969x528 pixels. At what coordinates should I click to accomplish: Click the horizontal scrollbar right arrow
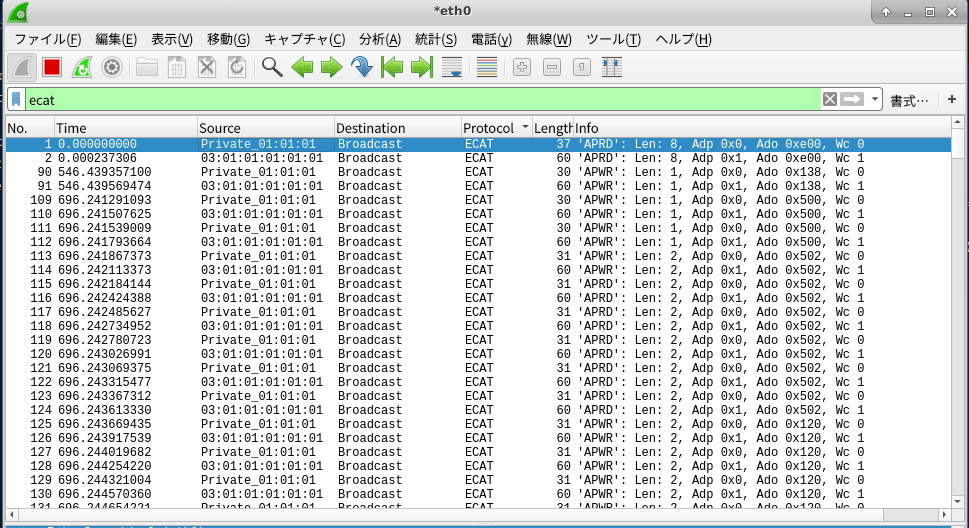click(944, 514)
